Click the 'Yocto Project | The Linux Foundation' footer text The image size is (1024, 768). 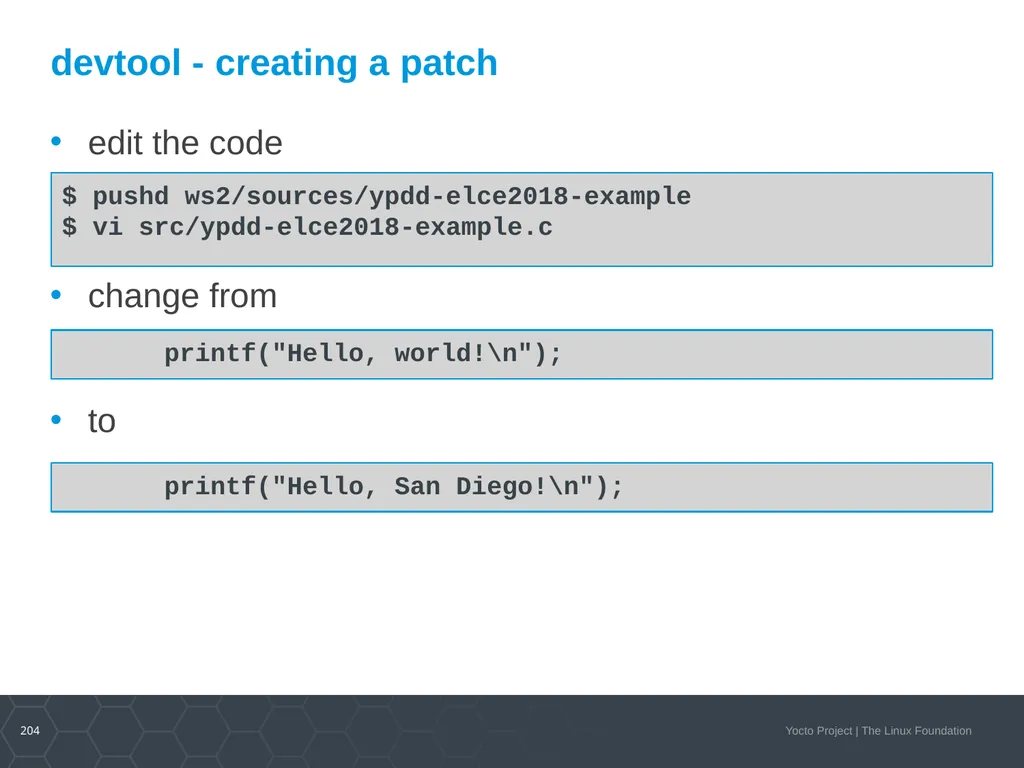pyautogui.click(x=878, y=731)
